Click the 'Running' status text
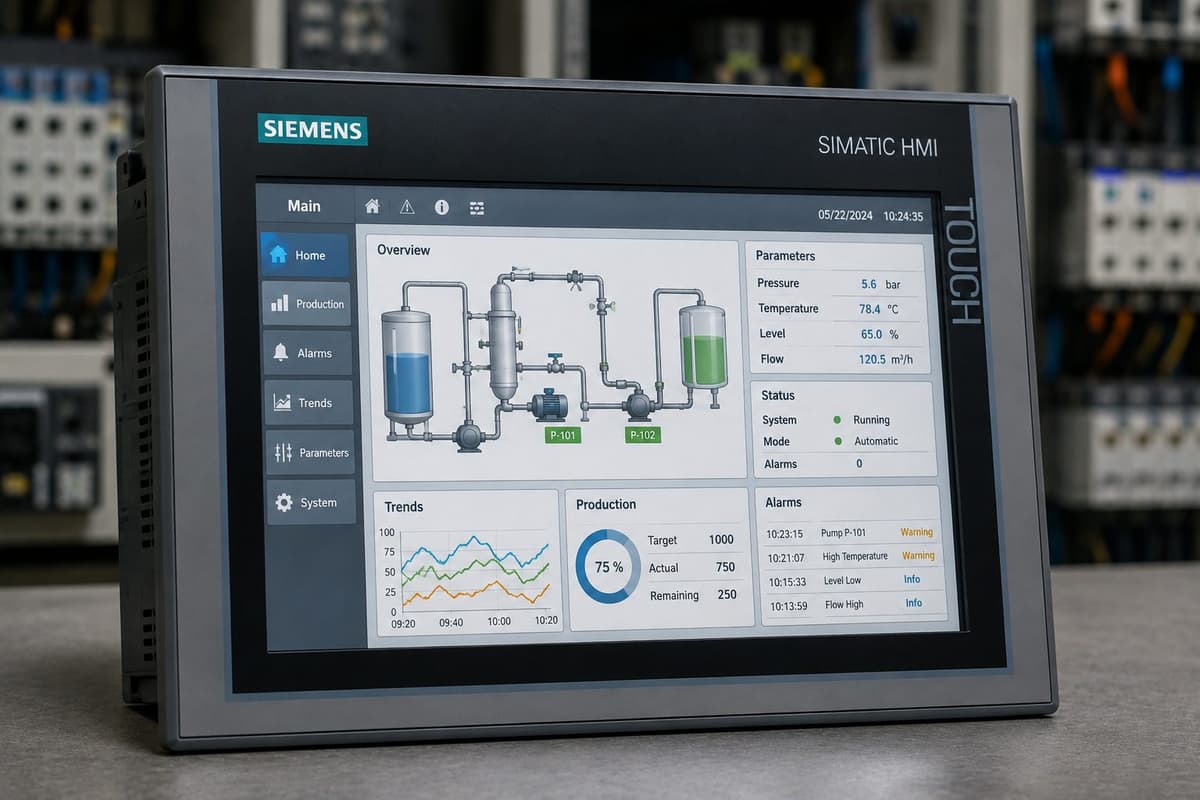This screenshot has width=1200, height=800. click(871, 420)
